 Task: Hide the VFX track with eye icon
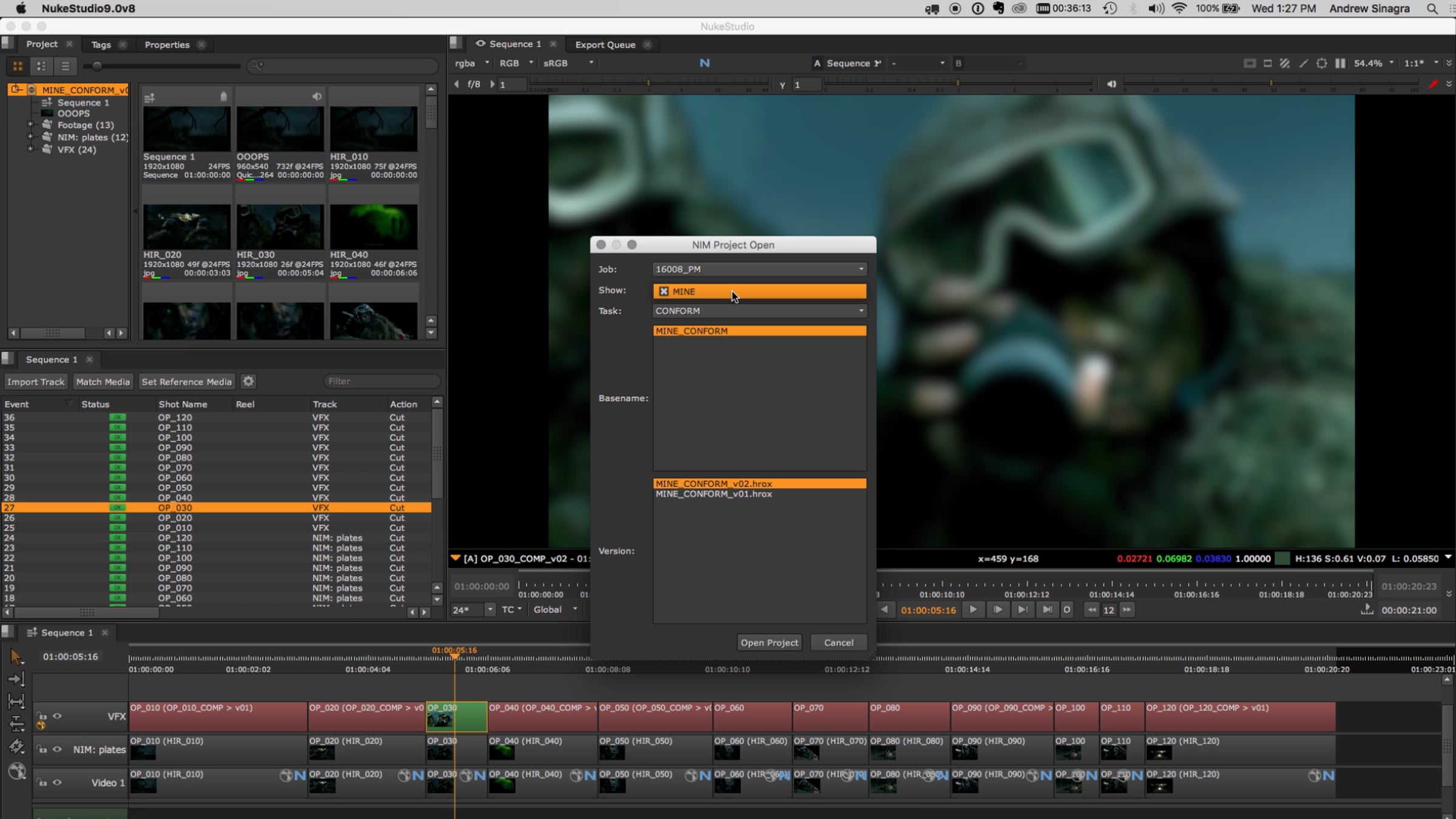(x=57, y=716)
